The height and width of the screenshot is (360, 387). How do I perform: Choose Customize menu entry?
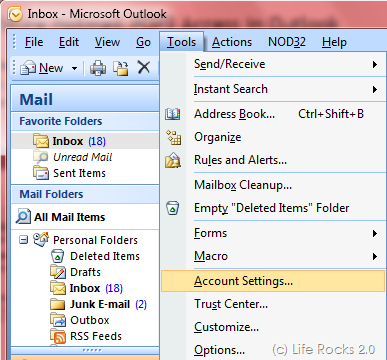(x=273, y=327)
